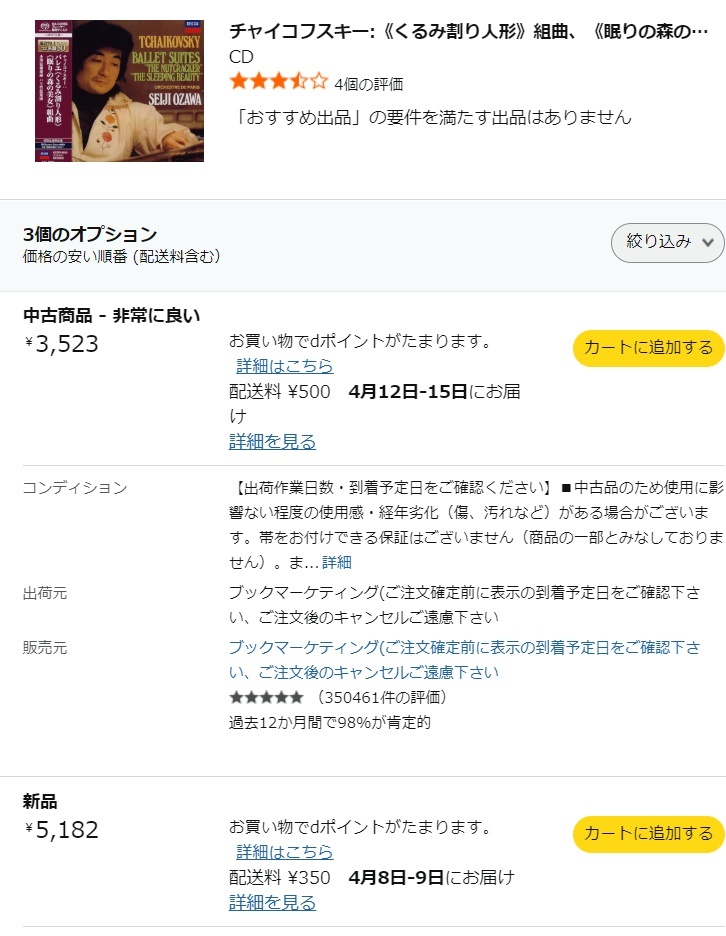This screenshot has width=726, height=936.
Task: Click the 新品 condition heading
Action: [40, 801]
